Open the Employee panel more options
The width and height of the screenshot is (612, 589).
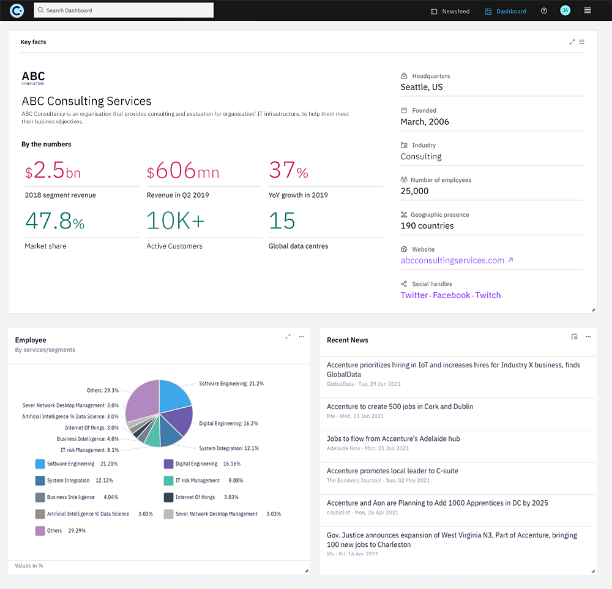click(x=301, y=336)
